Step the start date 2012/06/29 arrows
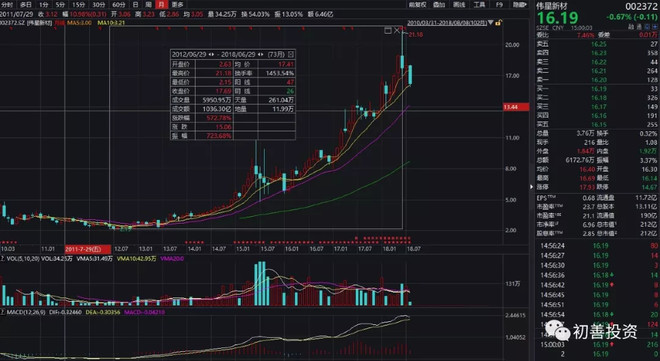 211,55
